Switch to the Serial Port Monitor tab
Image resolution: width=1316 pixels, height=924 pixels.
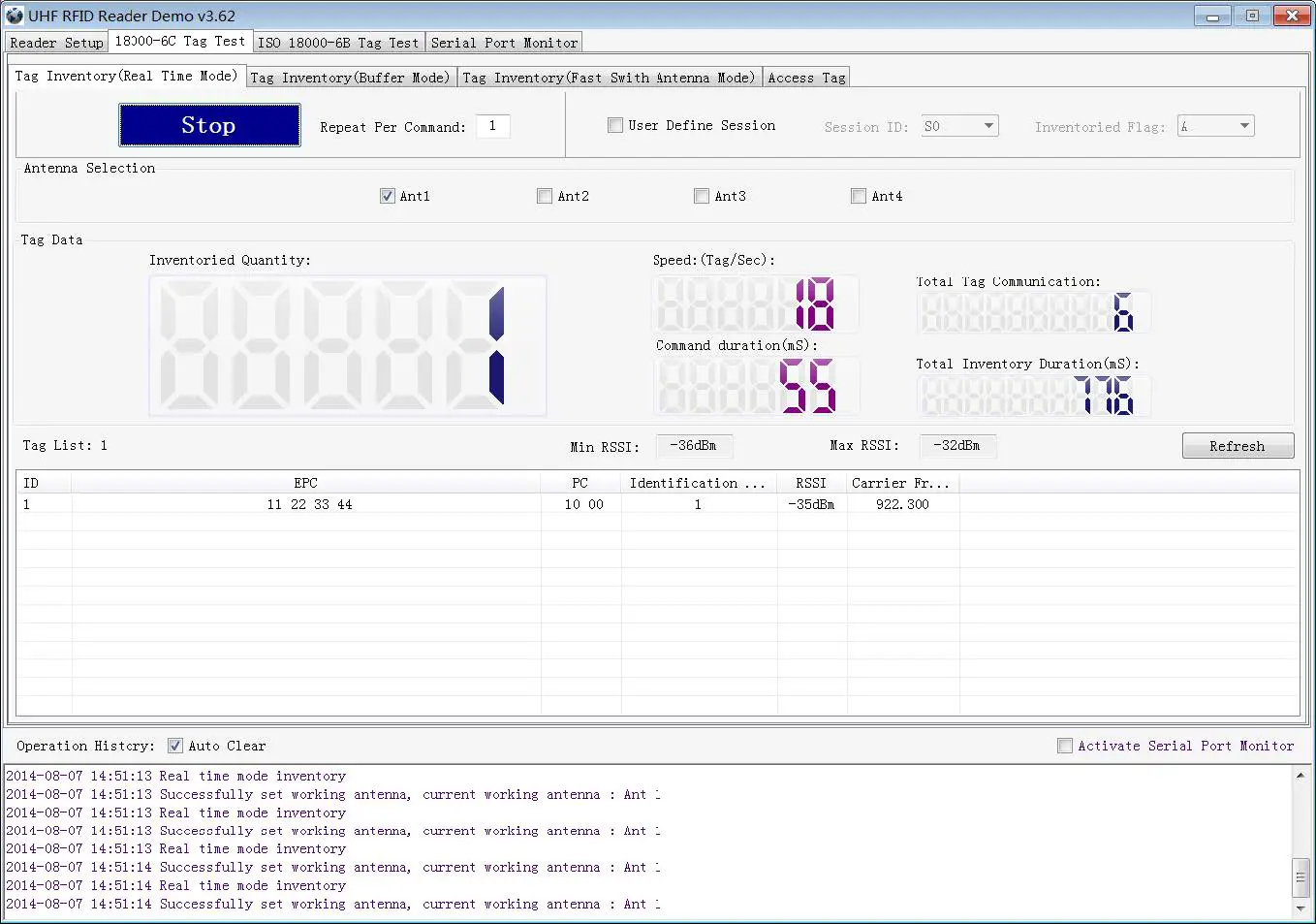coord(504,42)
